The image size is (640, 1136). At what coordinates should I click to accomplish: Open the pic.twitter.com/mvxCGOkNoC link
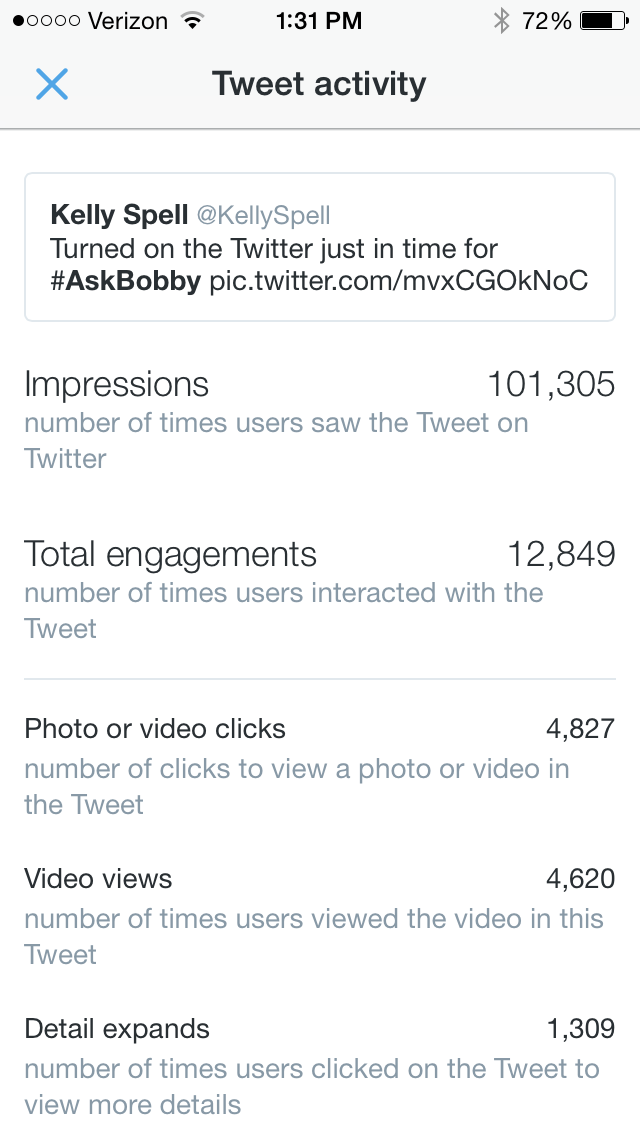coord(398,281)
